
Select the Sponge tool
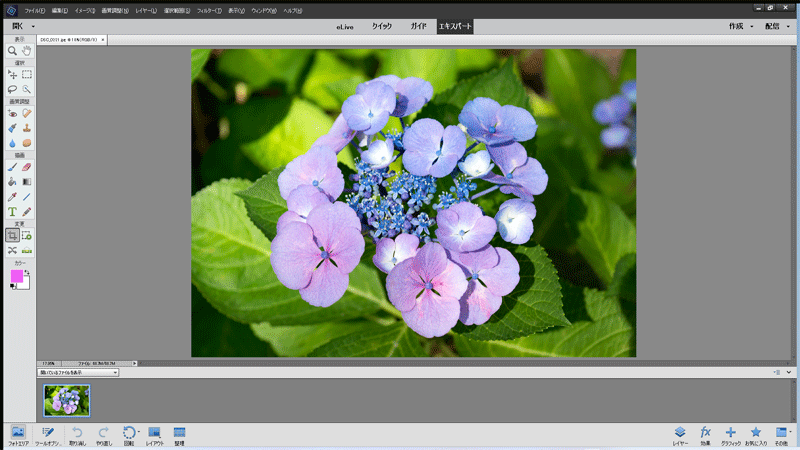[27, 143]
